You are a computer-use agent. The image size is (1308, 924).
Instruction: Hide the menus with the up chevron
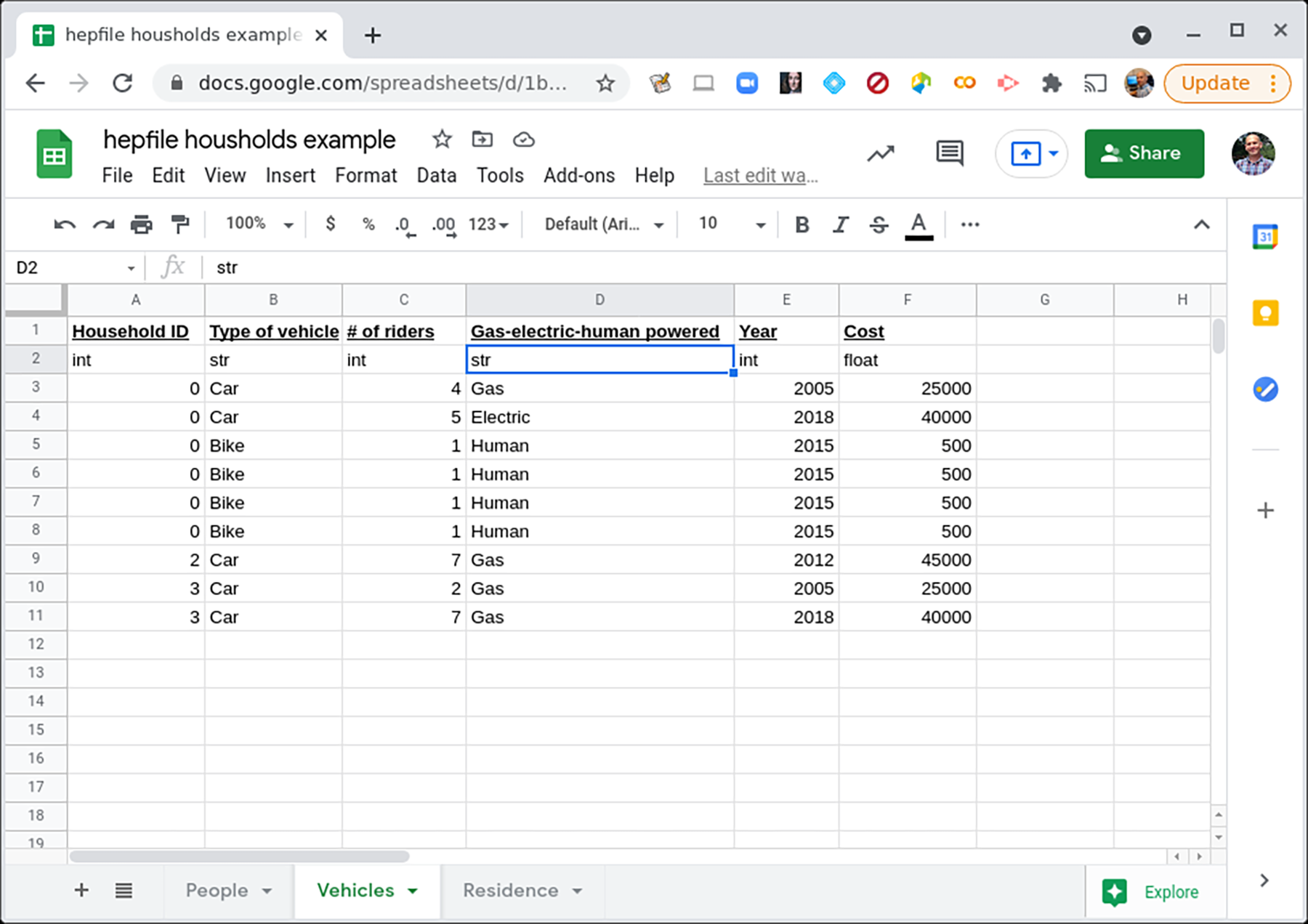[1202, 224]
